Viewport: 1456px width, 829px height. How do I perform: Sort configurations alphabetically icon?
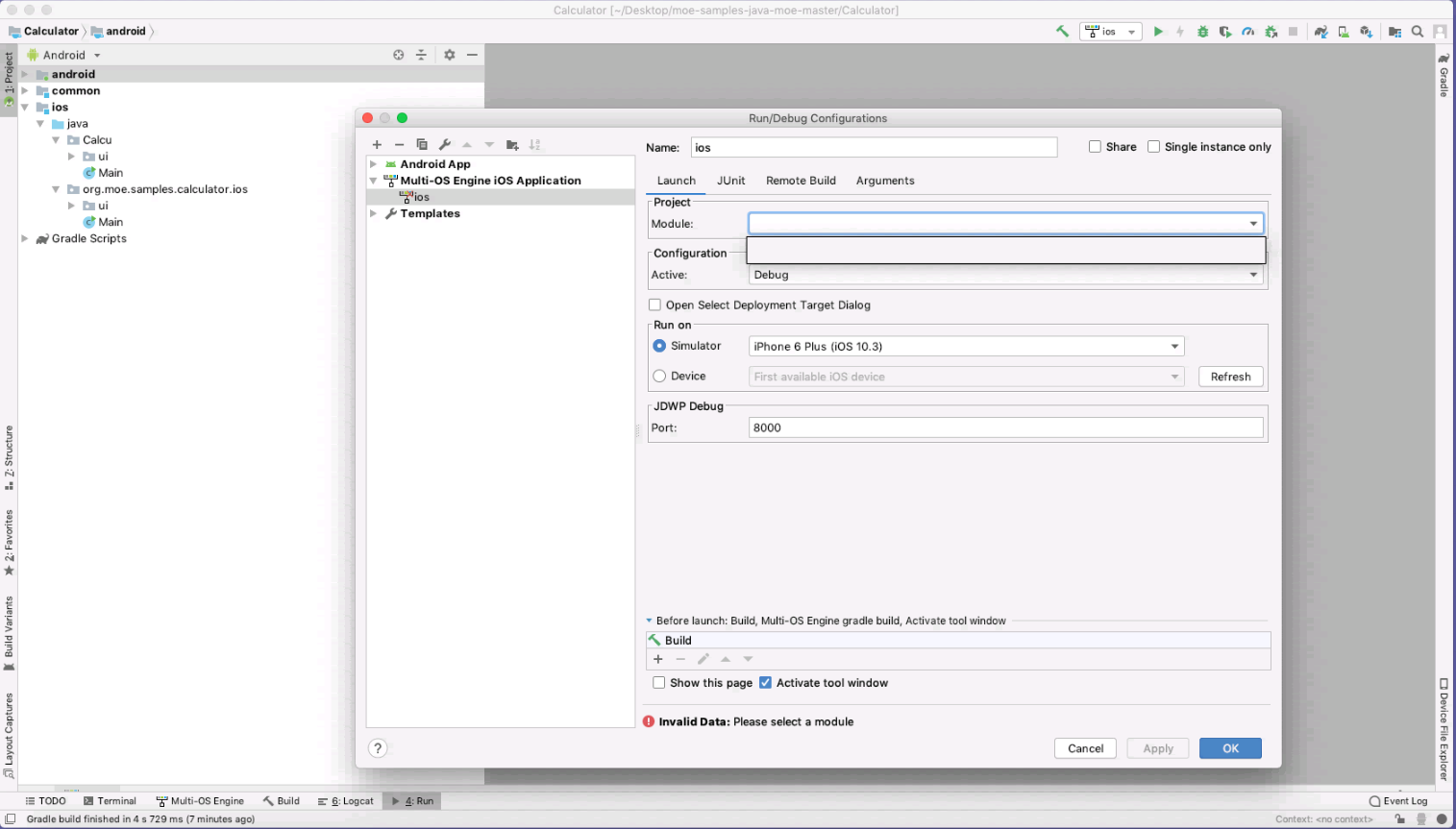534,145
